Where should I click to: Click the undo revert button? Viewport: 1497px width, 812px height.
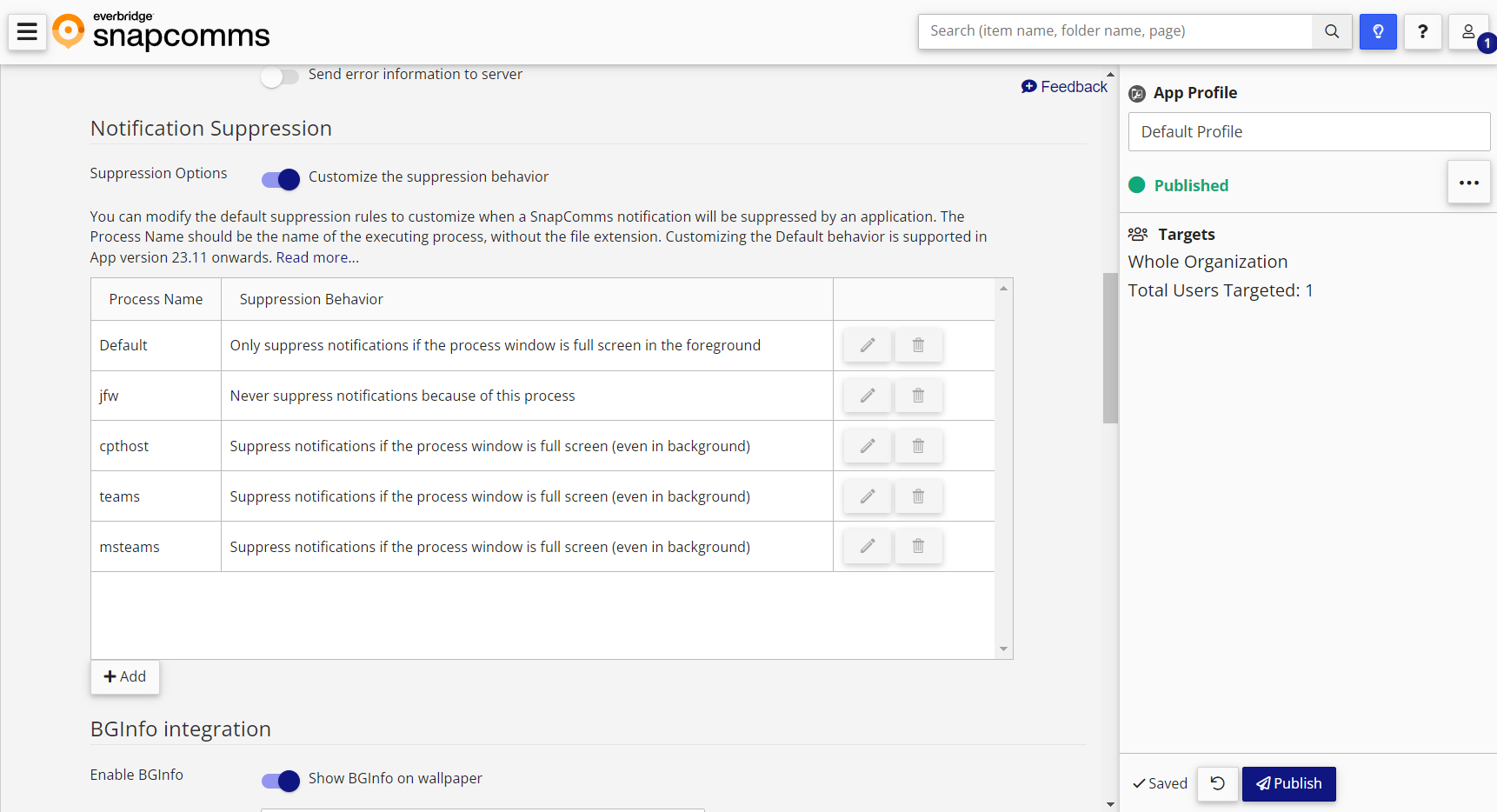point(1217,783)
